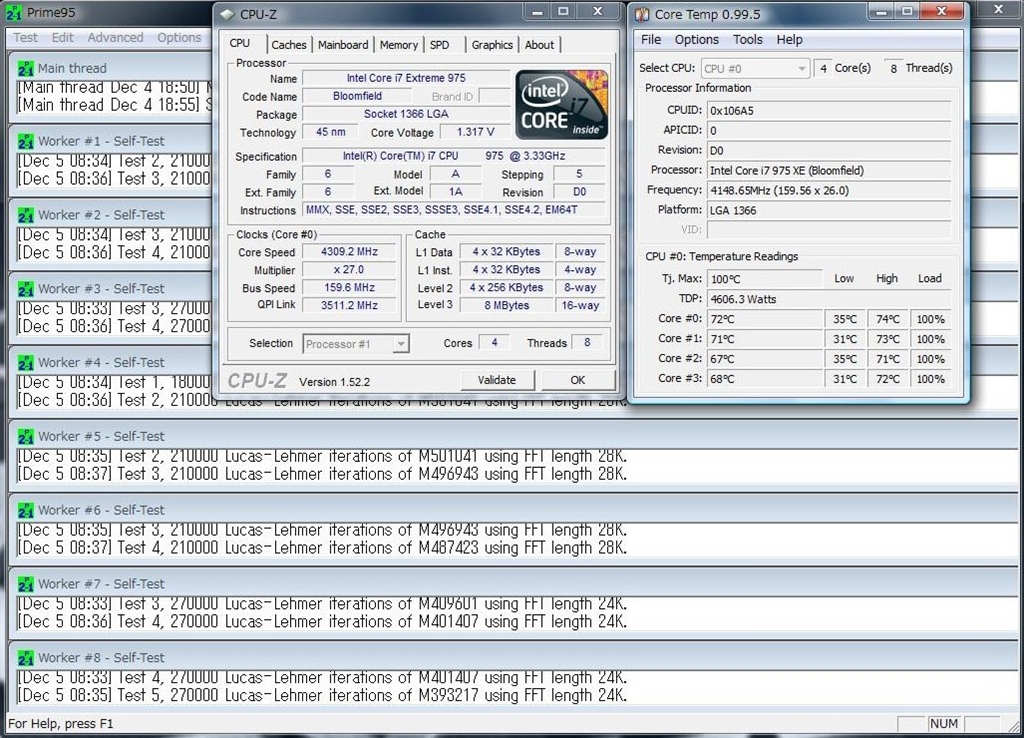Click the Prime95 icon in the title bar

15,13
